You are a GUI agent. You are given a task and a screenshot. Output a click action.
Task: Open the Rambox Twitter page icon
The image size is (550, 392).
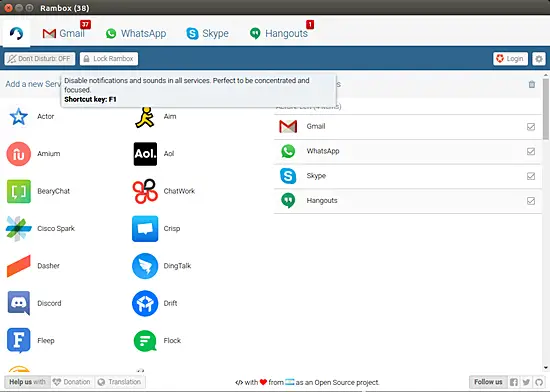pyautogui.click(x=526, y=382)
